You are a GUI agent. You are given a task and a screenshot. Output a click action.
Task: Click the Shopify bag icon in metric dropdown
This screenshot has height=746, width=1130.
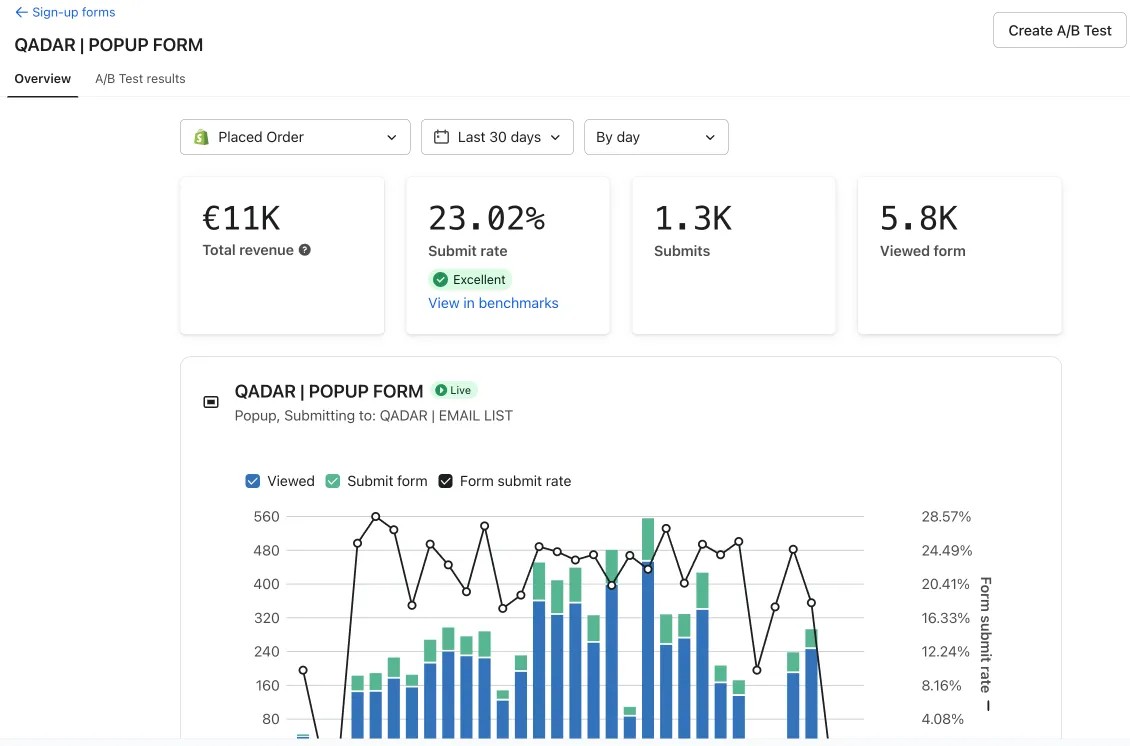point(201,137)
